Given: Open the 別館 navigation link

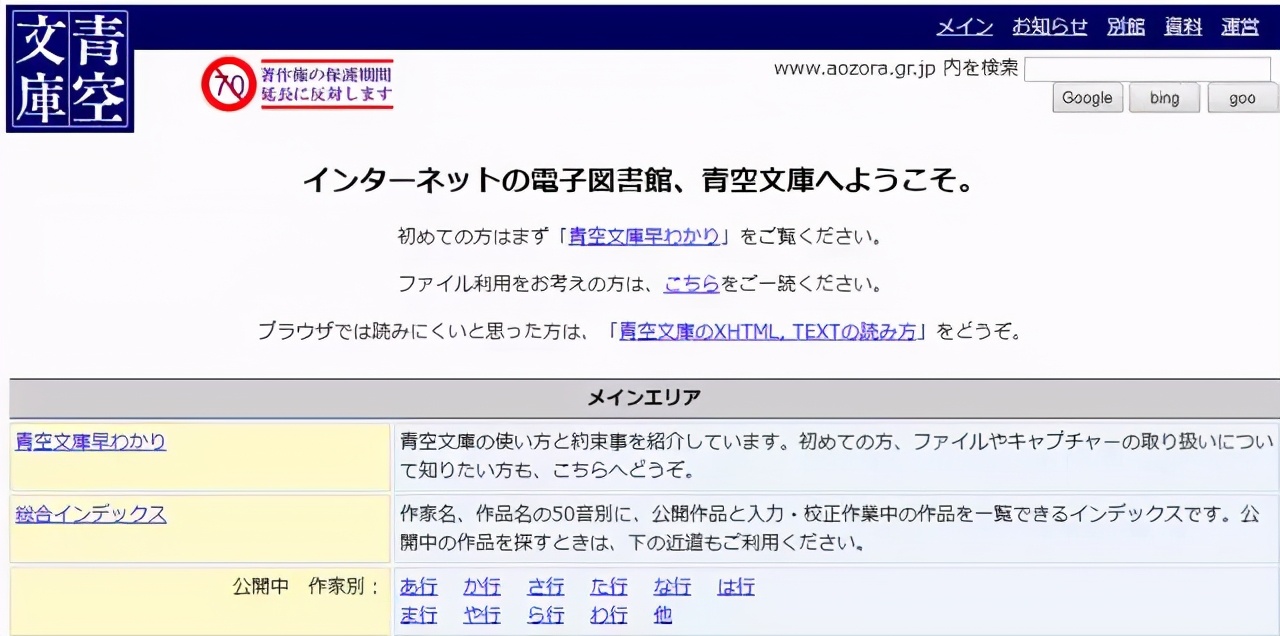Looking at the screenshot, I should [1126, 27].
